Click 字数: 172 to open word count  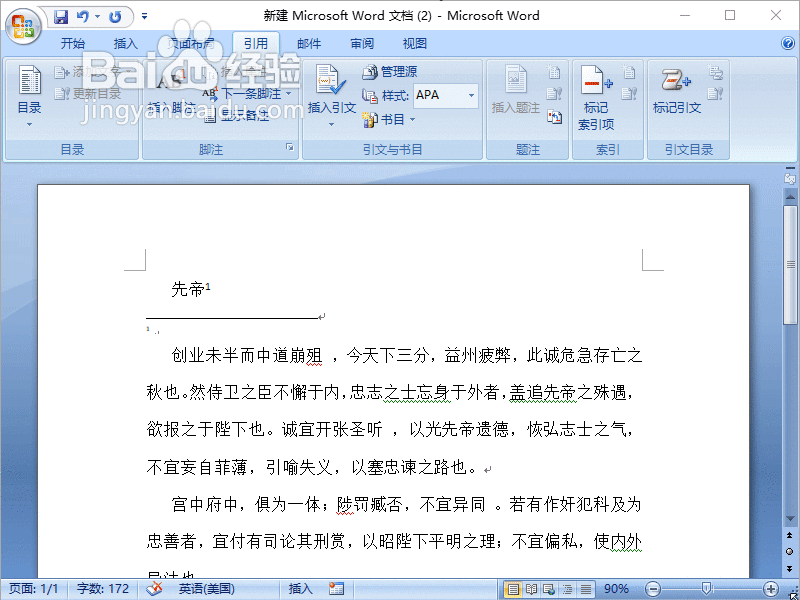pyautogui.click(x=101, y=589)
